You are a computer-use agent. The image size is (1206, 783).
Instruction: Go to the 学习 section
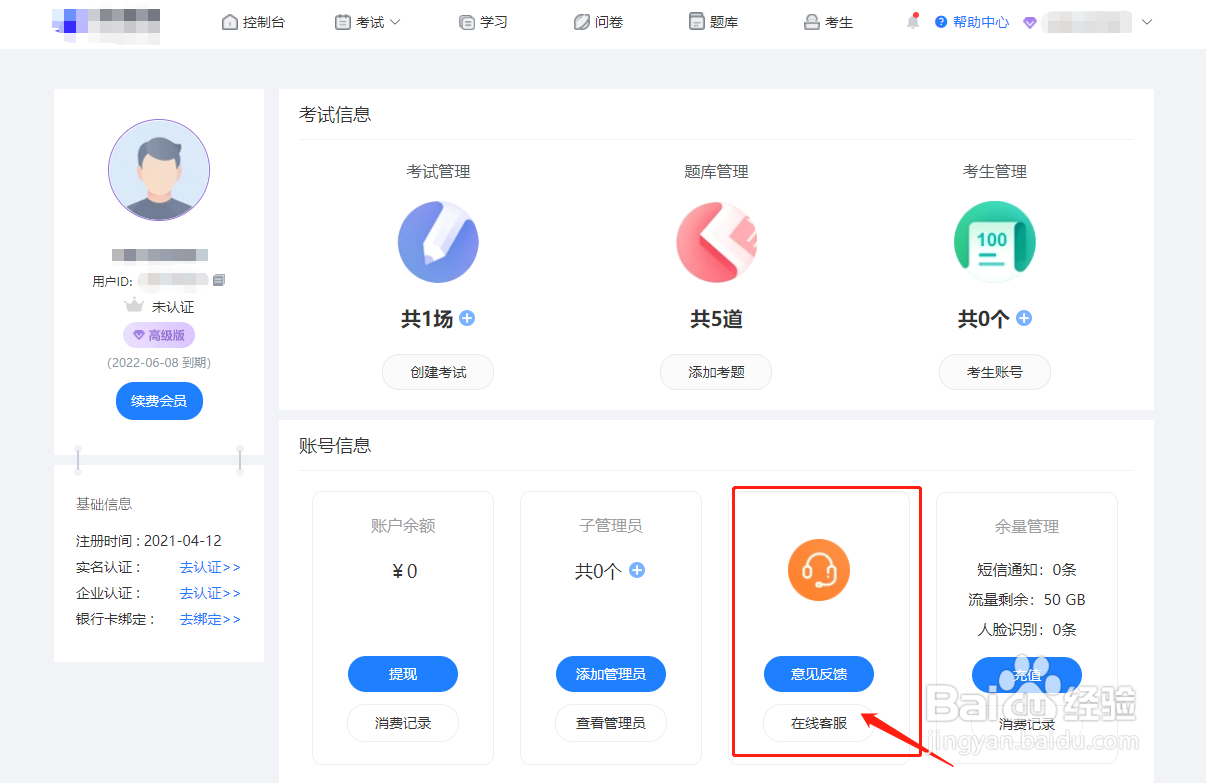483,22
